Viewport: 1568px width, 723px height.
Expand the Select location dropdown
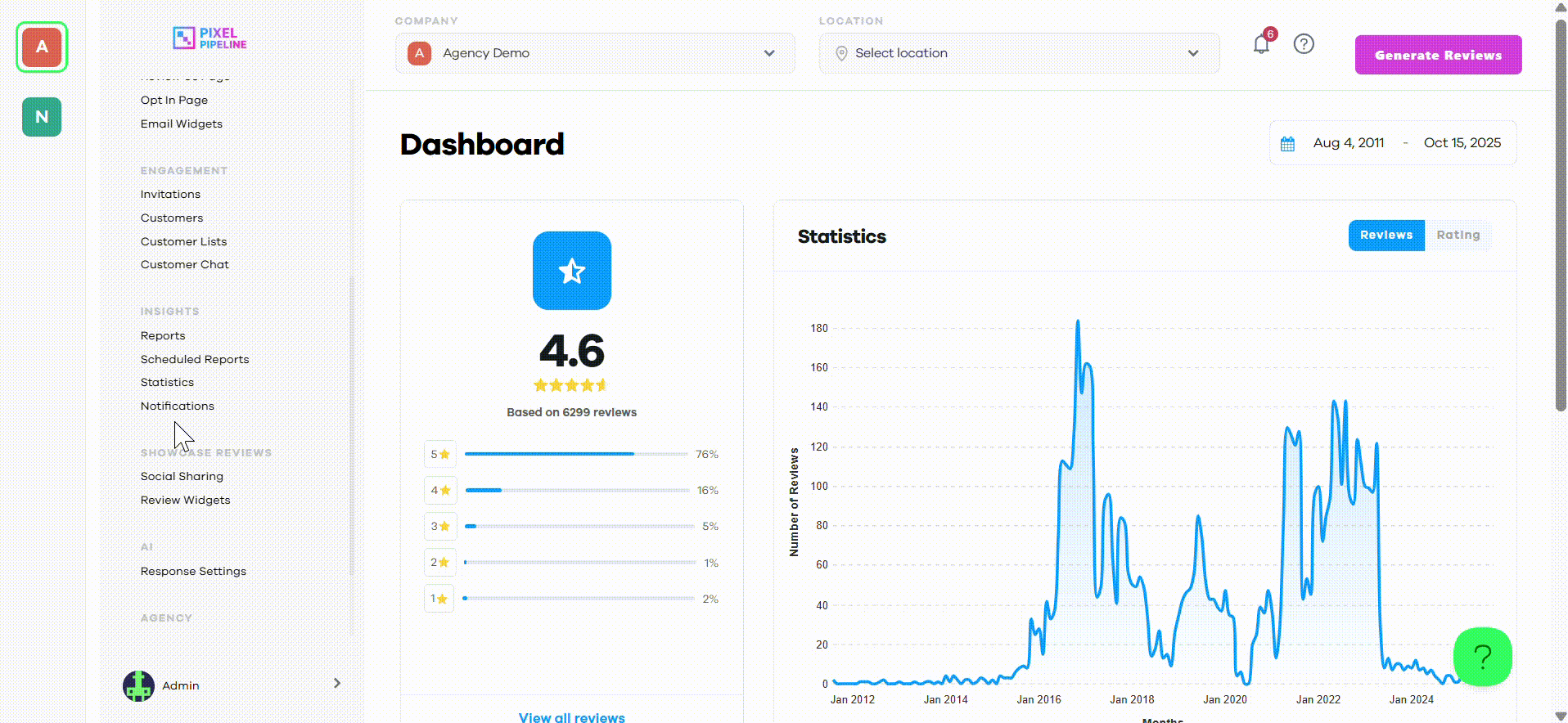[x=1019, y=53]
